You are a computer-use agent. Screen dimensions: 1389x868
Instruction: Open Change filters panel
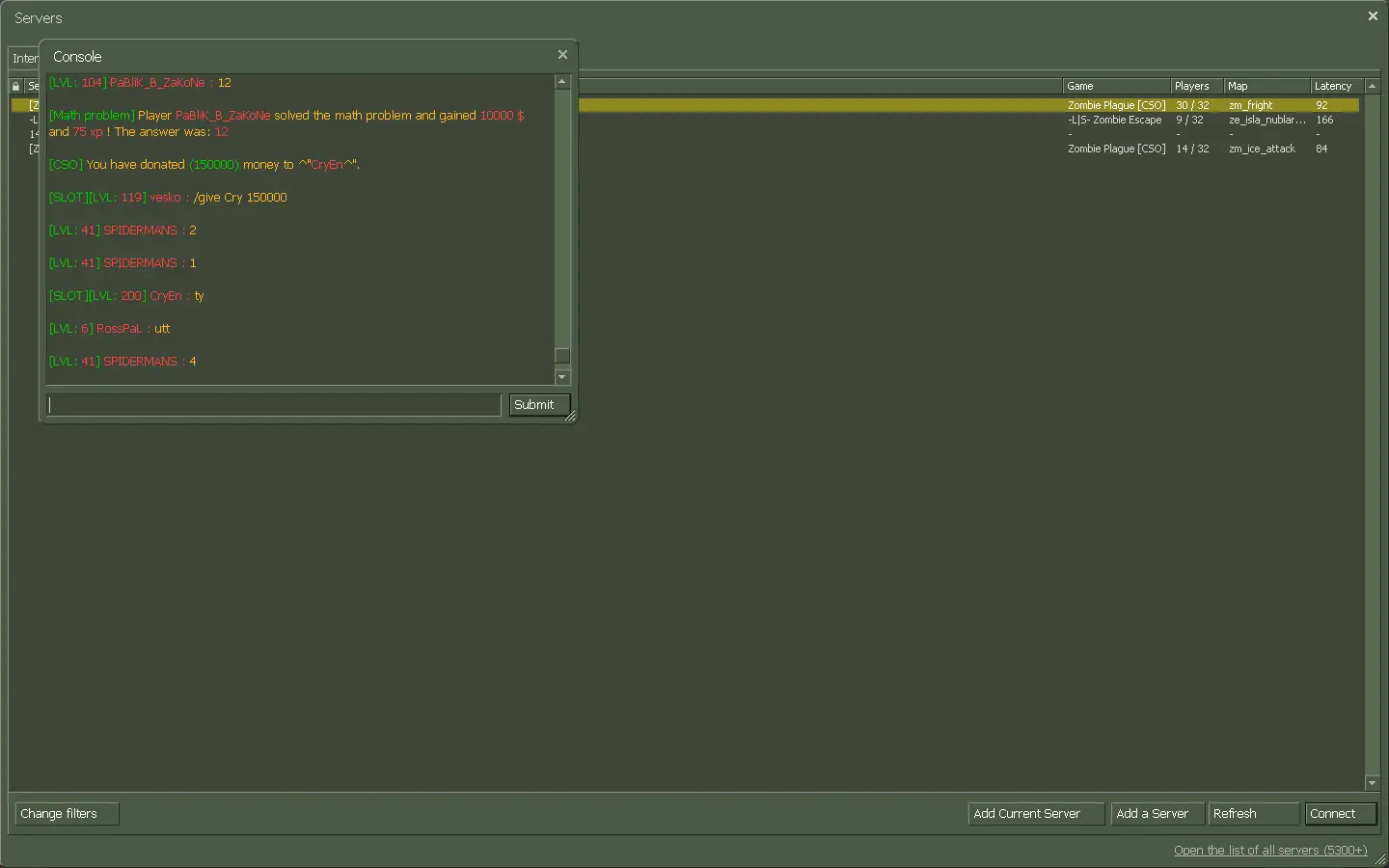[x=67, y=814]
